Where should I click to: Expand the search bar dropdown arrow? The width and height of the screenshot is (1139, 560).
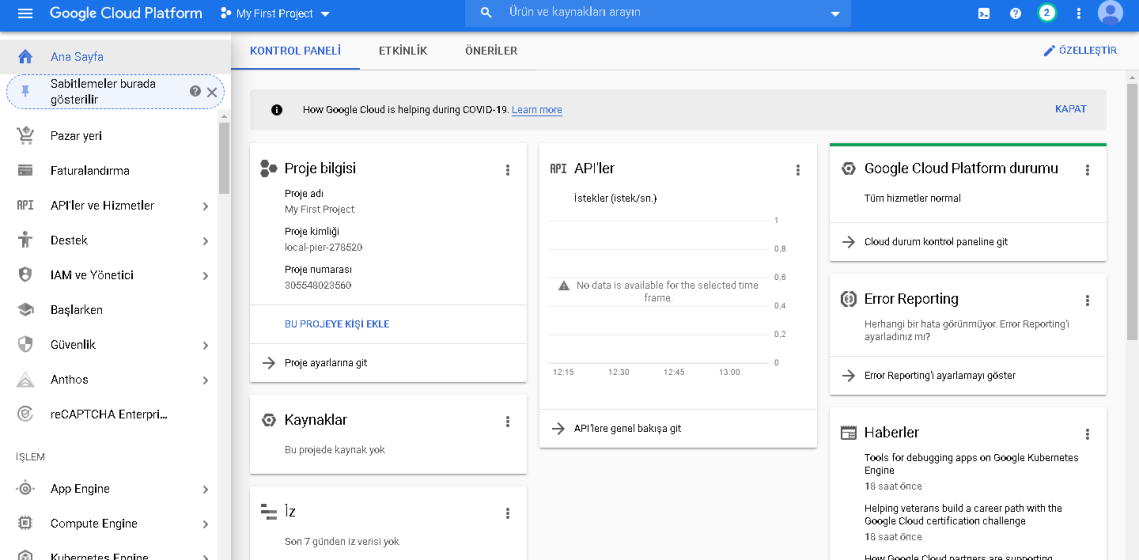(835, 14)
